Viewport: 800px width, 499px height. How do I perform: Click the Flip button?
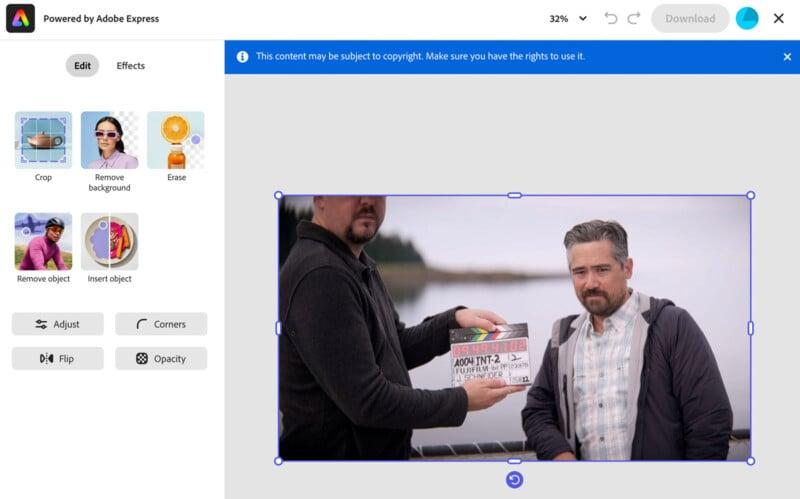(58, 358)
